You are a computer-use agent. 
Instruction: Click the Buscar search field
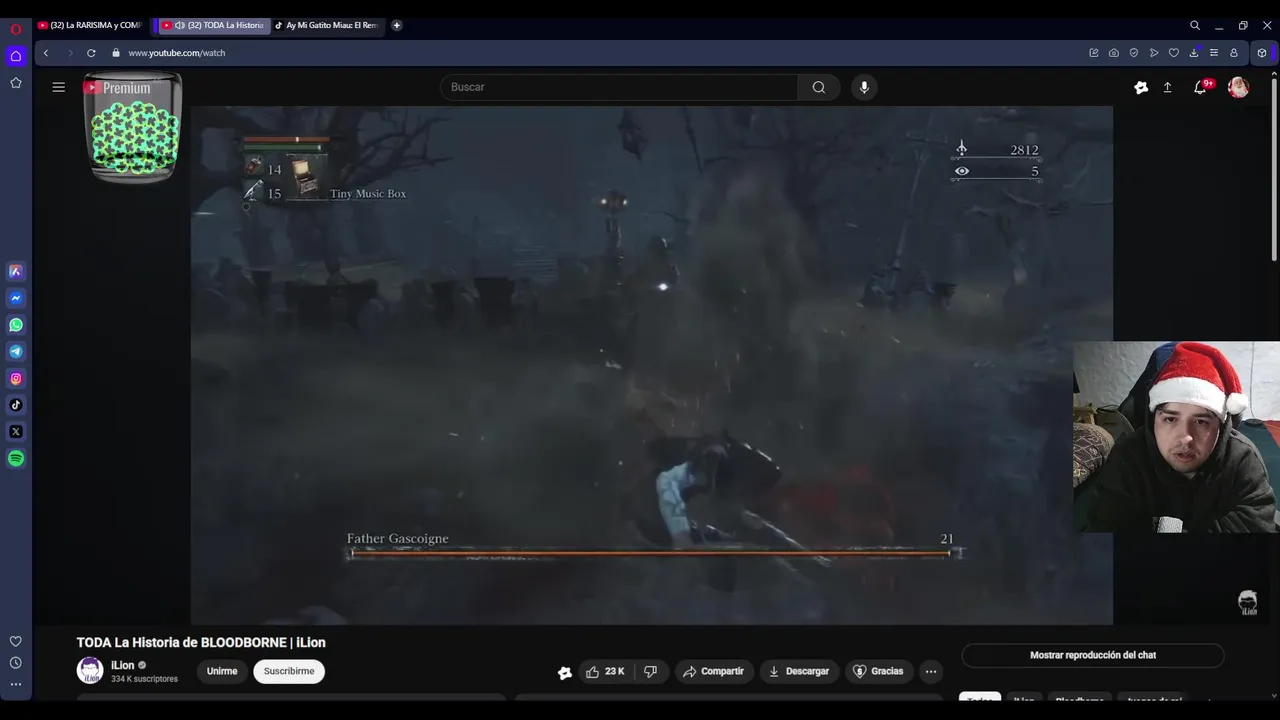(x=619, y=87)
